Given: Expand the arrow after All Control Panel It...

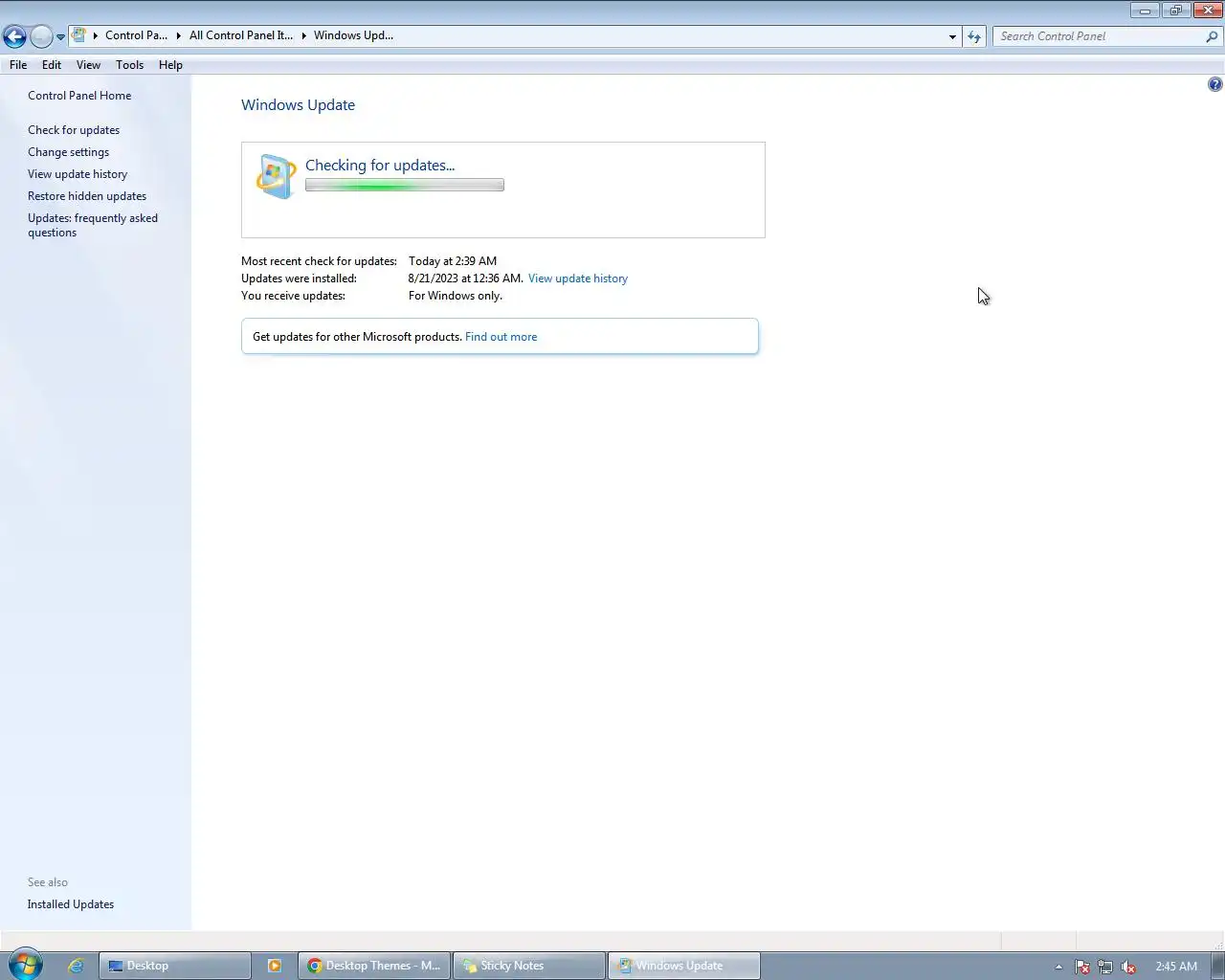Looking at the screenshot, I should 304,35.
